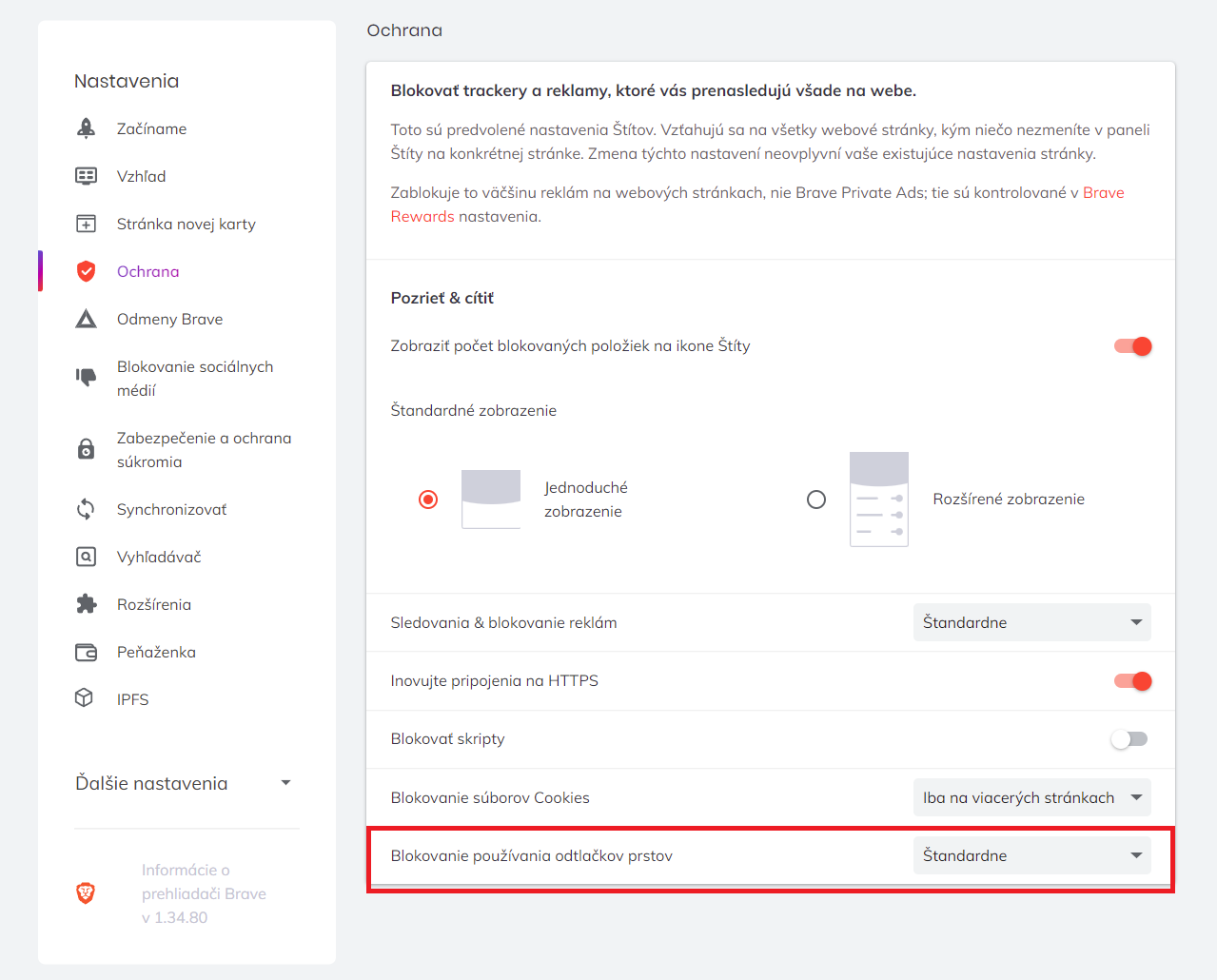1217x980 pixels.
Task: Click the Vzhľad appearance icon
Action: (86, 176)
